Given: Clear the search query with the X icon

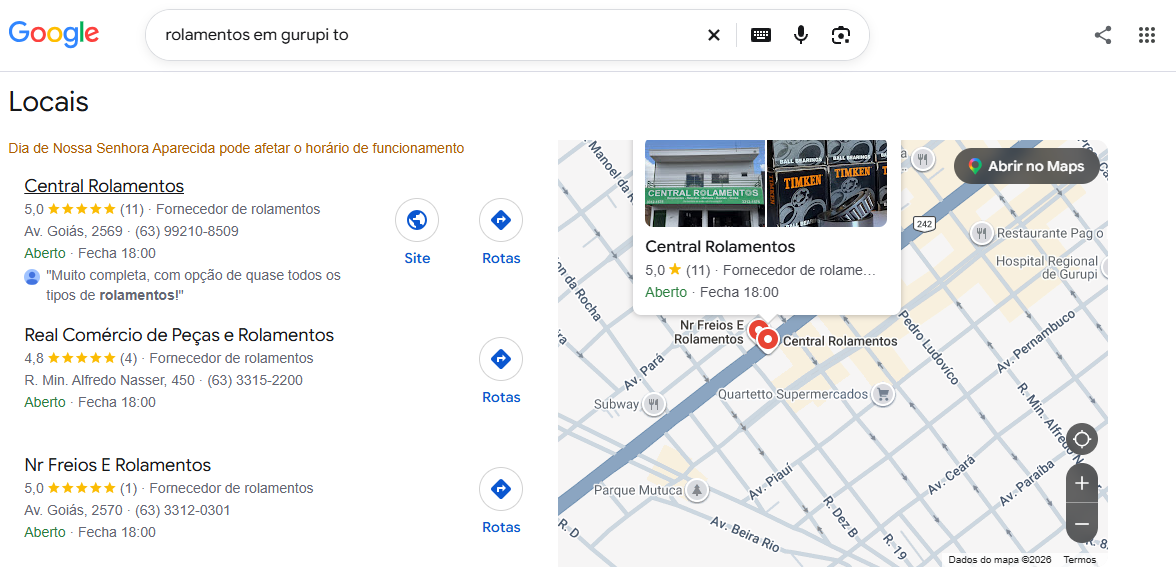Looking at the screenshot, I should (x=714, y=35).
